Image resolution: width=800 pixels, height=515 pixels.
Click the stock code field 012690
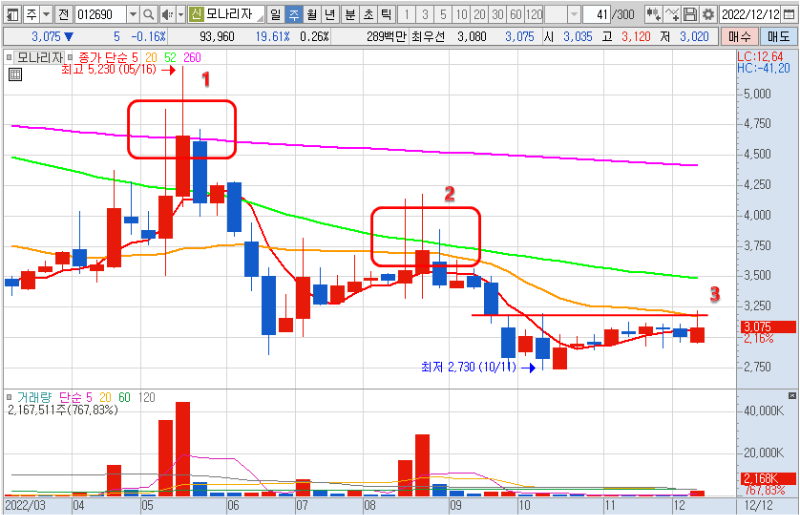(x=99, y=14)
